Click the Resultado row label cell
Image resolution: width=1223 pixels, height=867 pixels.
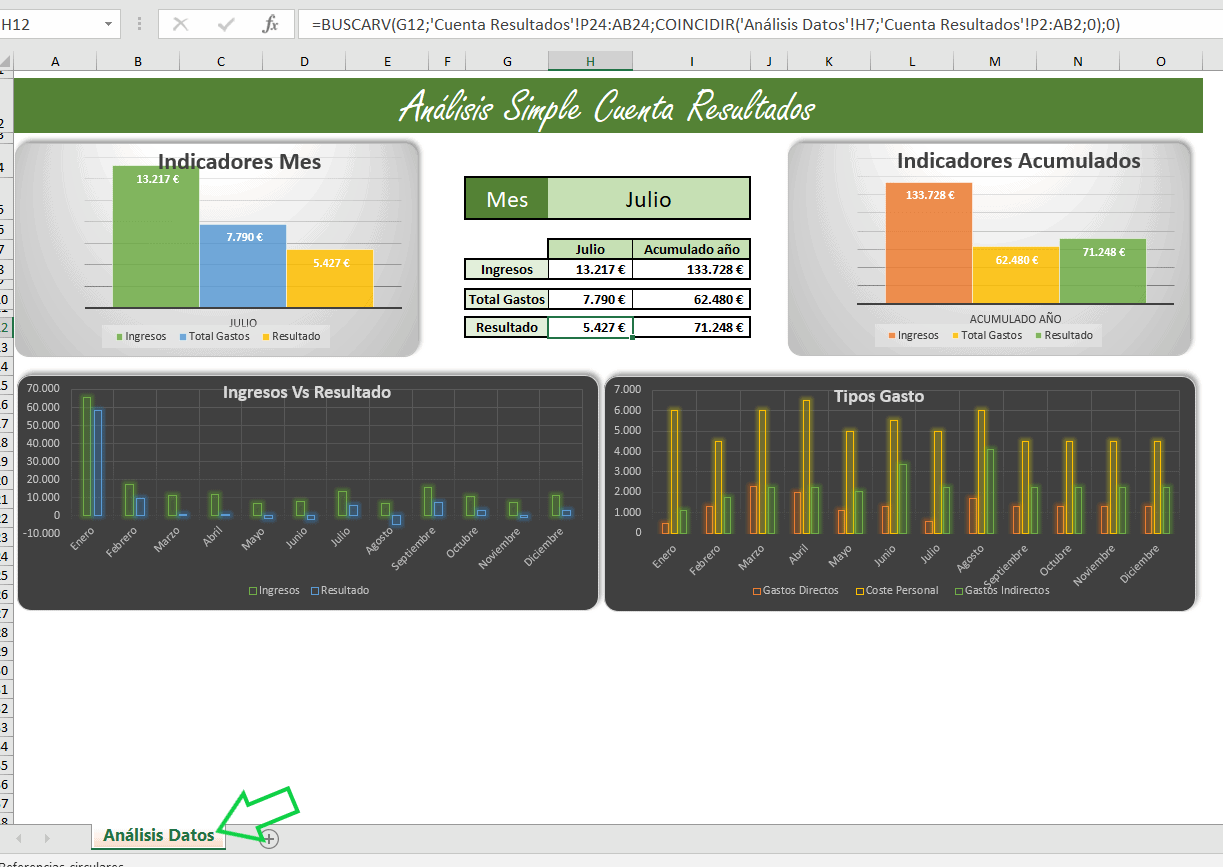coord(507,327)
